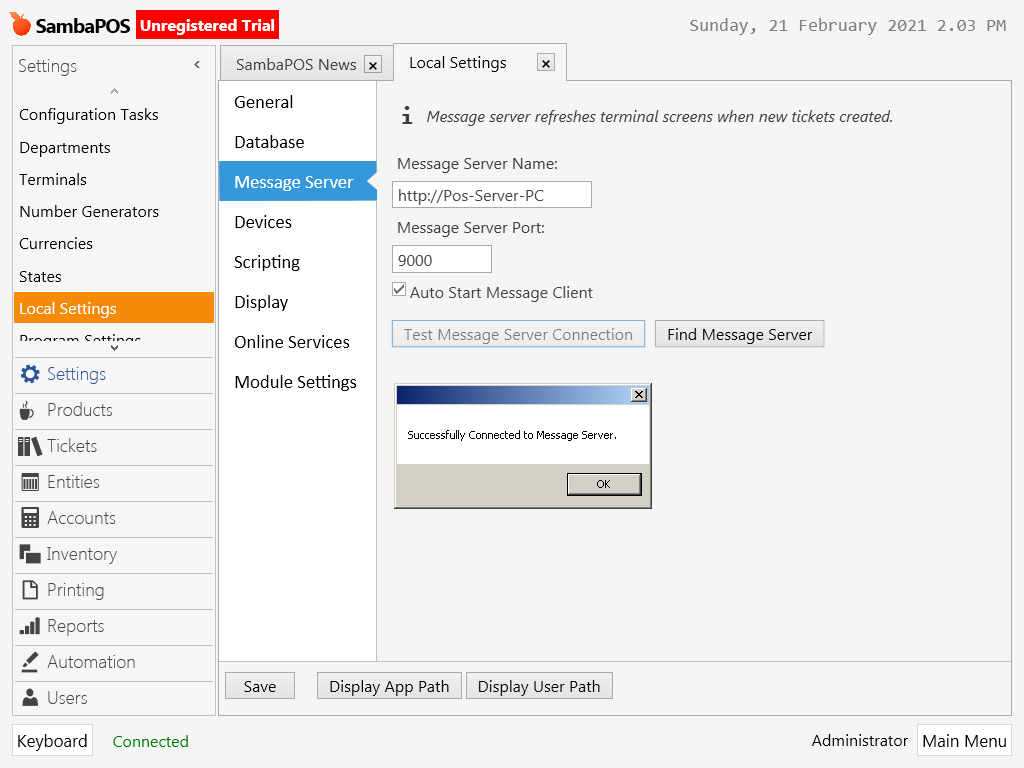
Task: Open Currencies in settings list
Action: (114, 244)
